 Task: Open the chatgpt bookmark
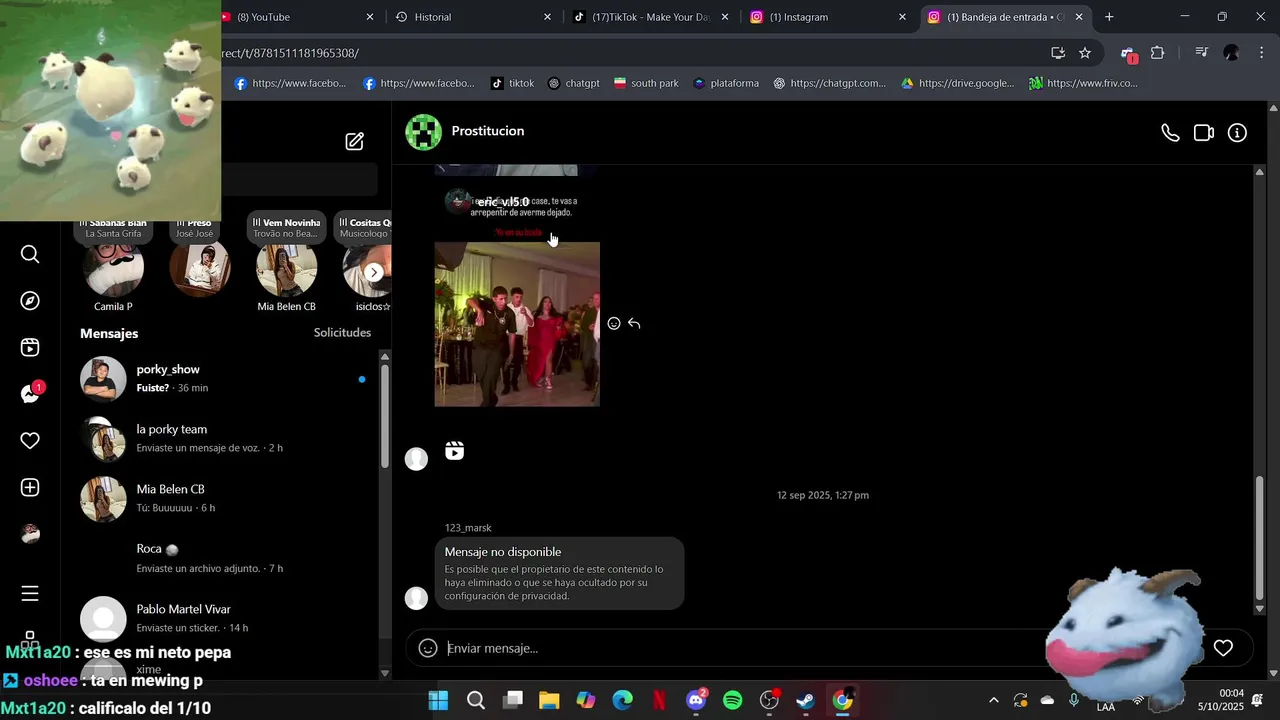click(573, 83)
